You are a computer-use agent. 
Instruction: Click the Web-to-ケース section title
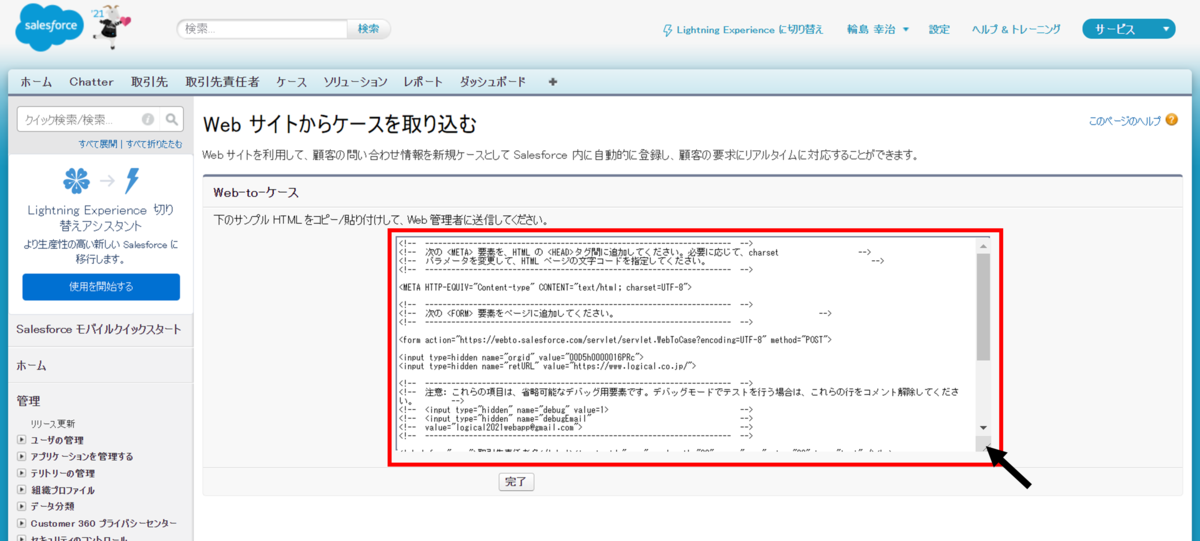click(x=257, y=192)
